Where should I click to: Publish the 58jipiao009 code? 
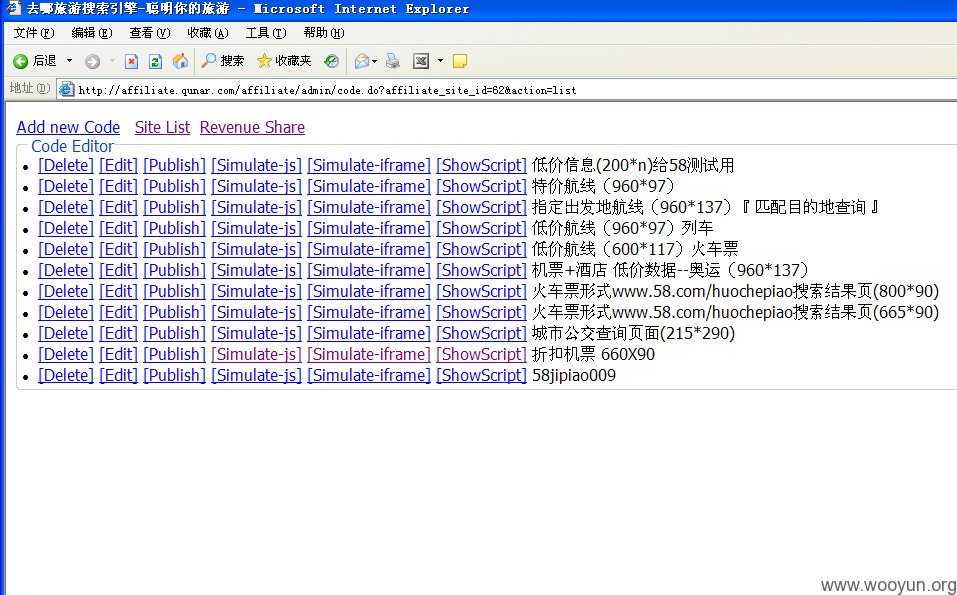tap(175, 375)
